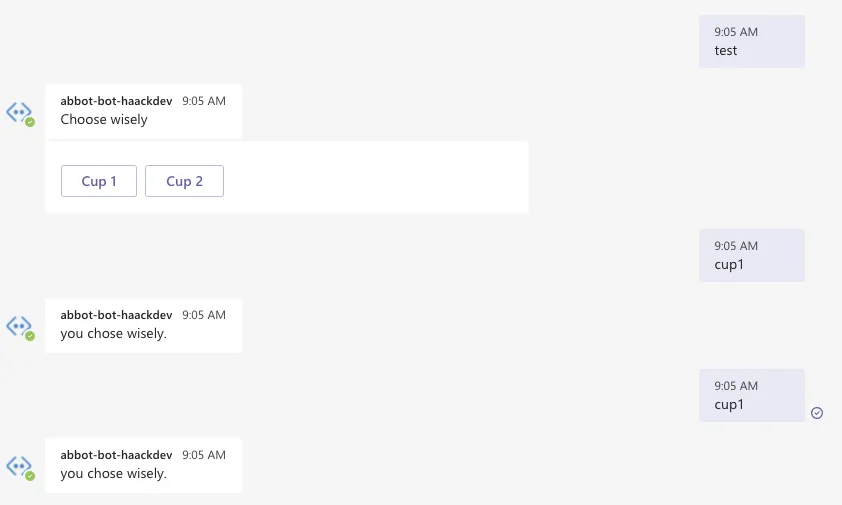Select the first "cup1" sent message
This screenshot has height=505, width=842.
(751, 256)
